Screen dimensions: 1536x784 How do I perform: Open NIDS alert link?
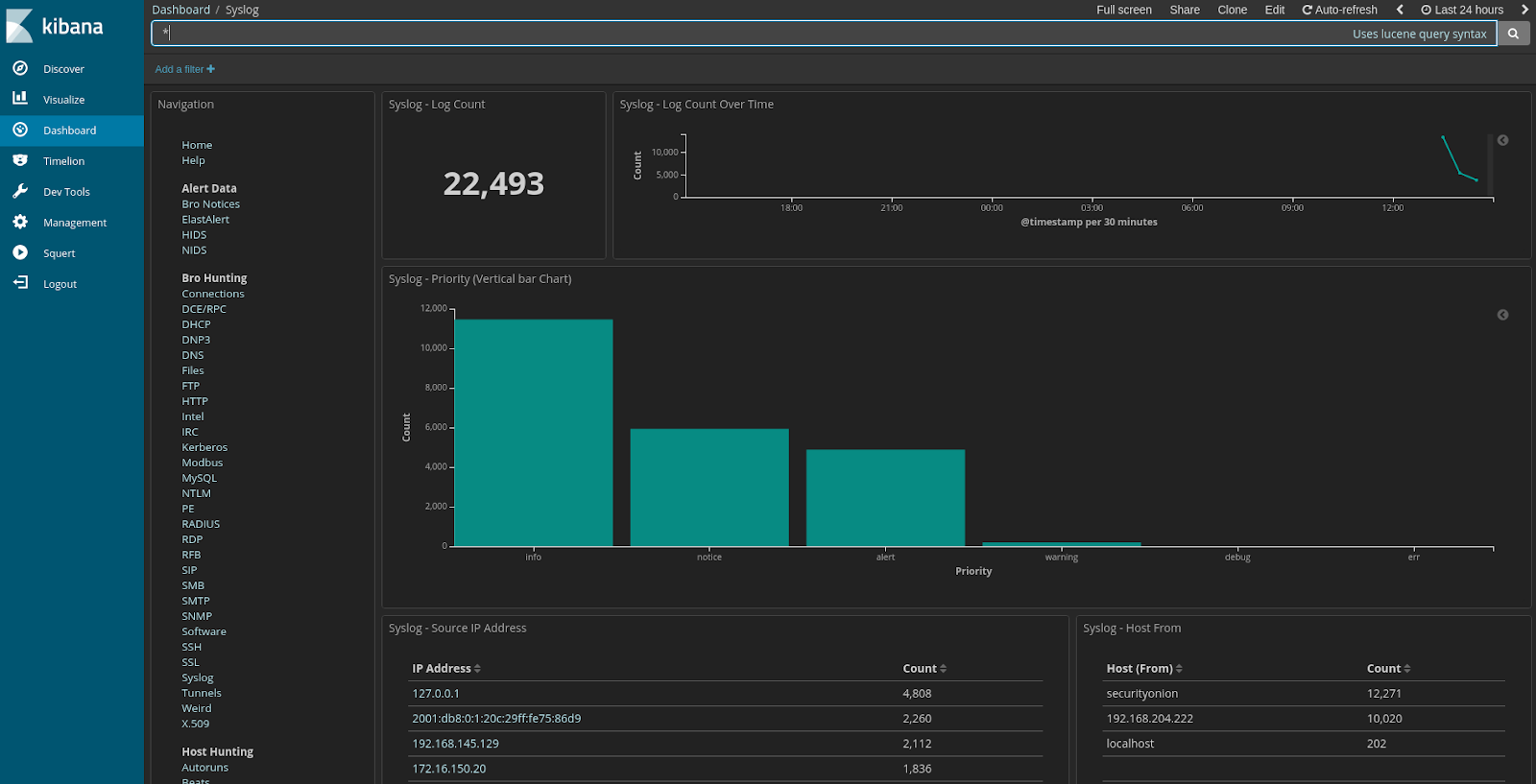pyautogui.click(x=194, y=250)
